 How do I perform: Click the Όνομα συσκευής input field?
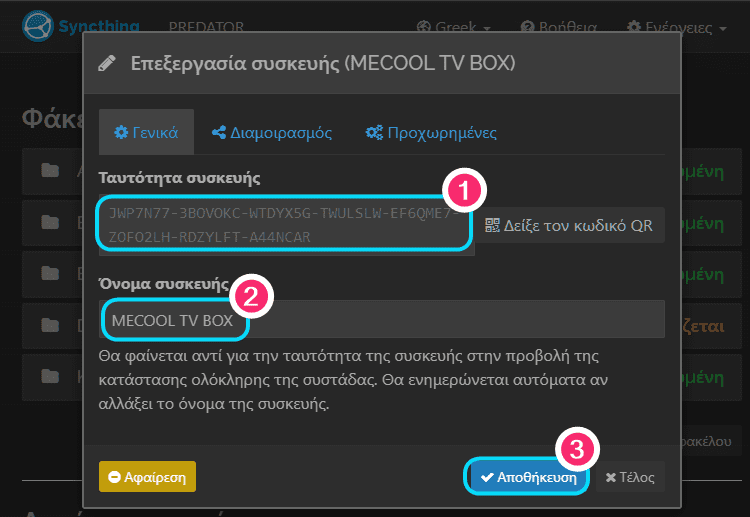click(x=382, y=319)
